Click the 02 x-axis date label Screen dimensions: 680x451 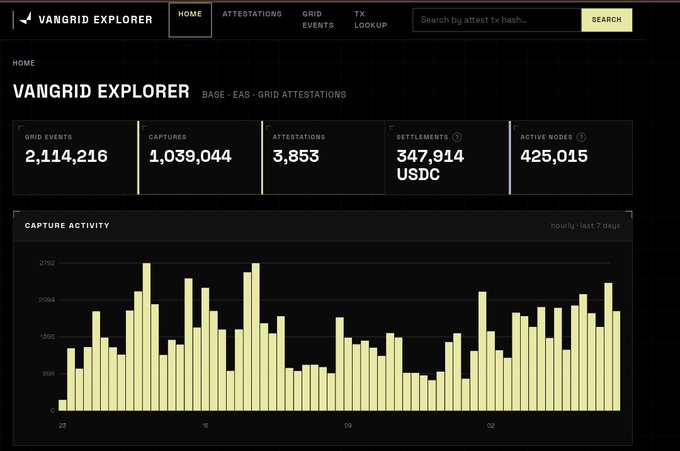point(490,426)
